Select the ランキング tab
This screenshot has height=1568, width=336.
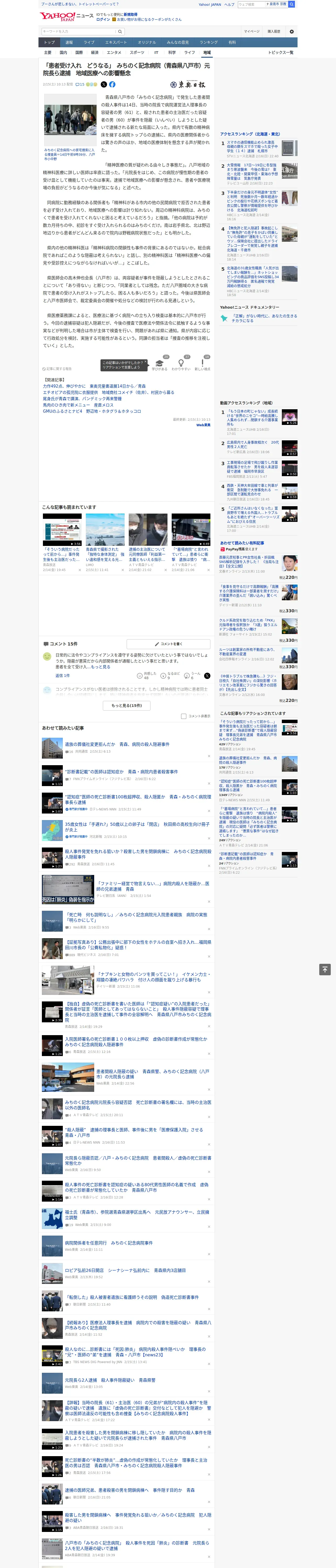point(209,43)
